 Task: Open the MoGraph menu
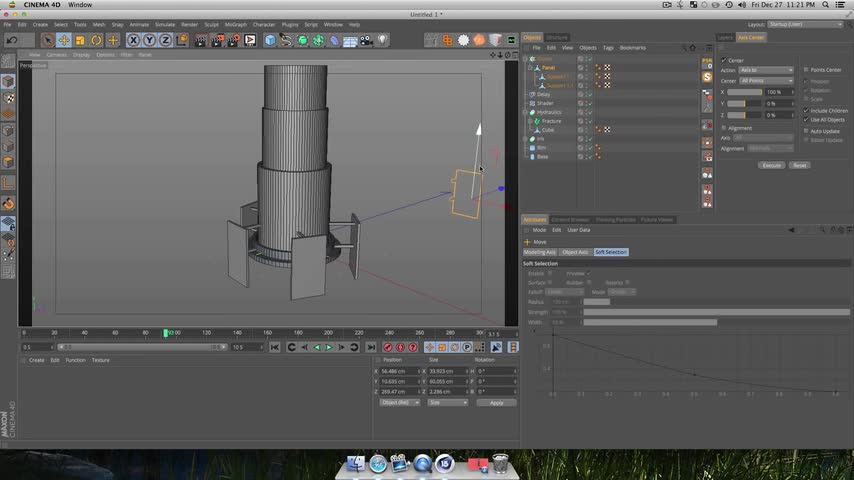point(235,24)
